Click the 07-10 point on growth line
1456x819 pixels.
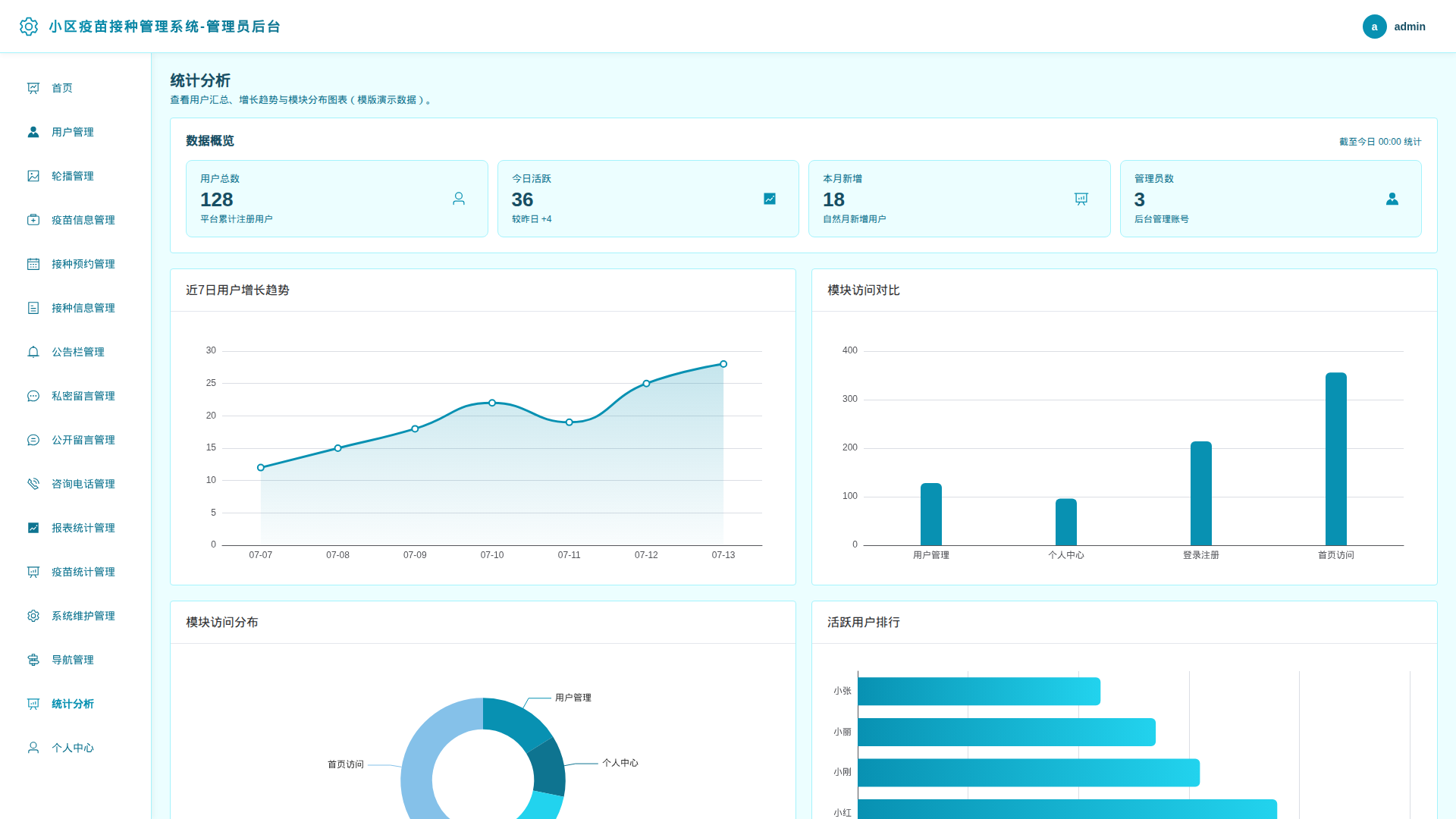(x=492, y=403)
